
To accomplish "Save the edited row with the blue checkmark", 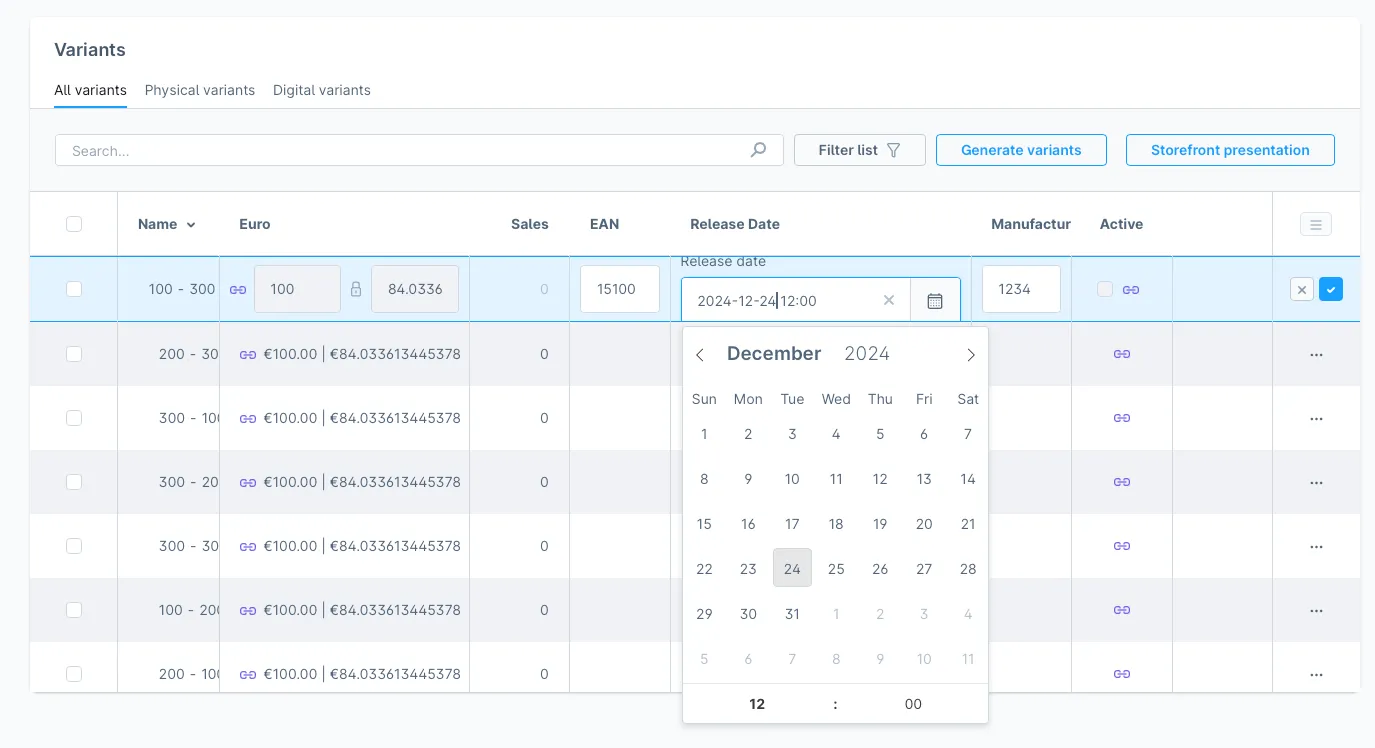I will tap(1331, 288).
